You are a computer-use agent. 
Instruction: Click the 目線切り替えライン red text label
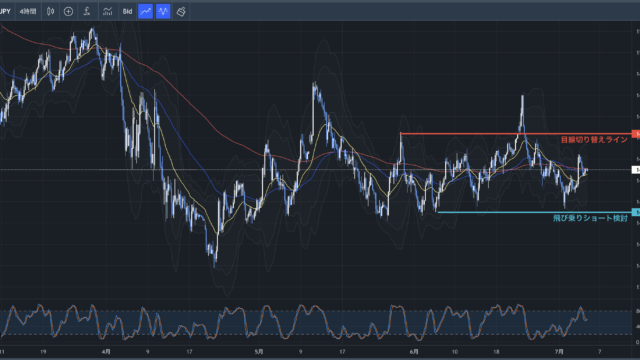(594, 140)
